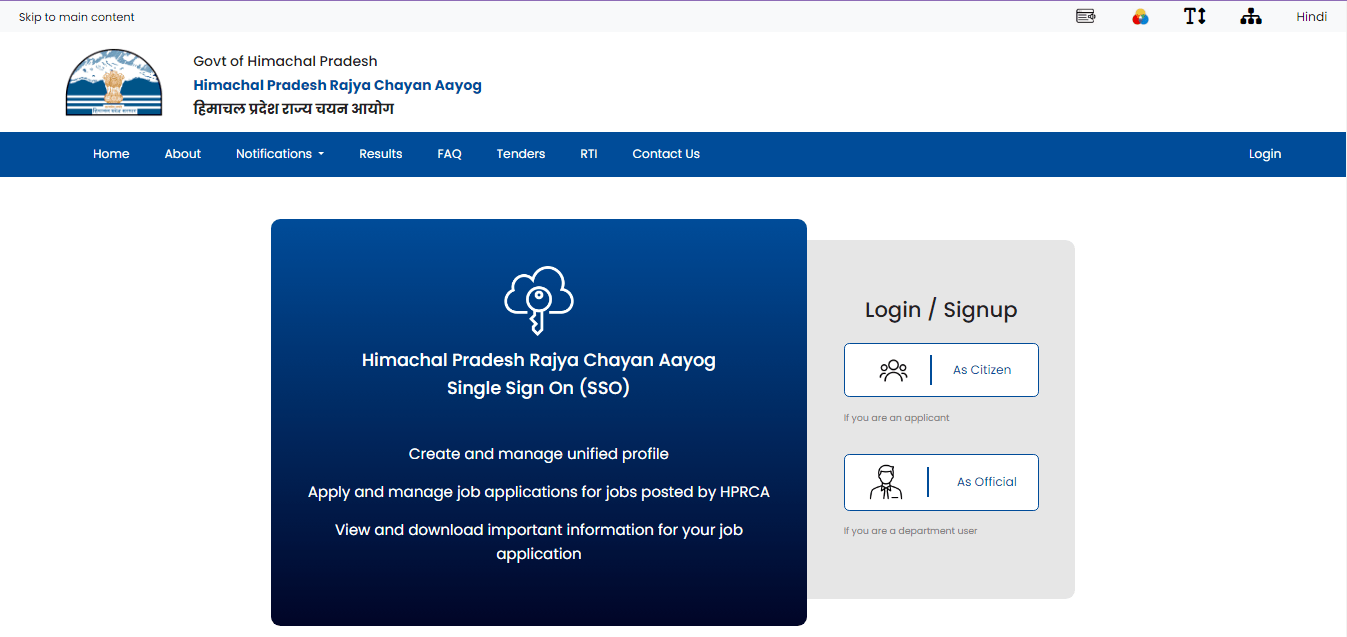Choose the As Citizen login button
This screenshot has width=1347, height=637.
(x=941, y=370)
